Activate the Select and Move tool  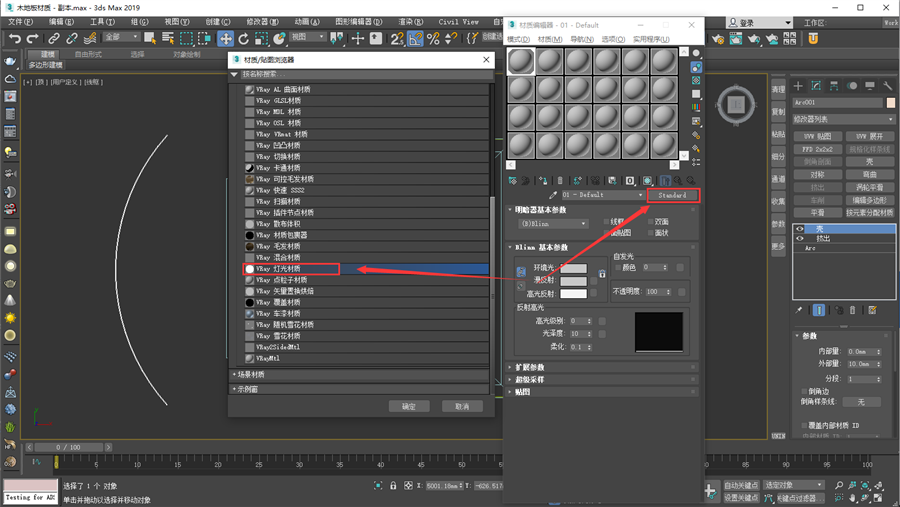[226, 38]
